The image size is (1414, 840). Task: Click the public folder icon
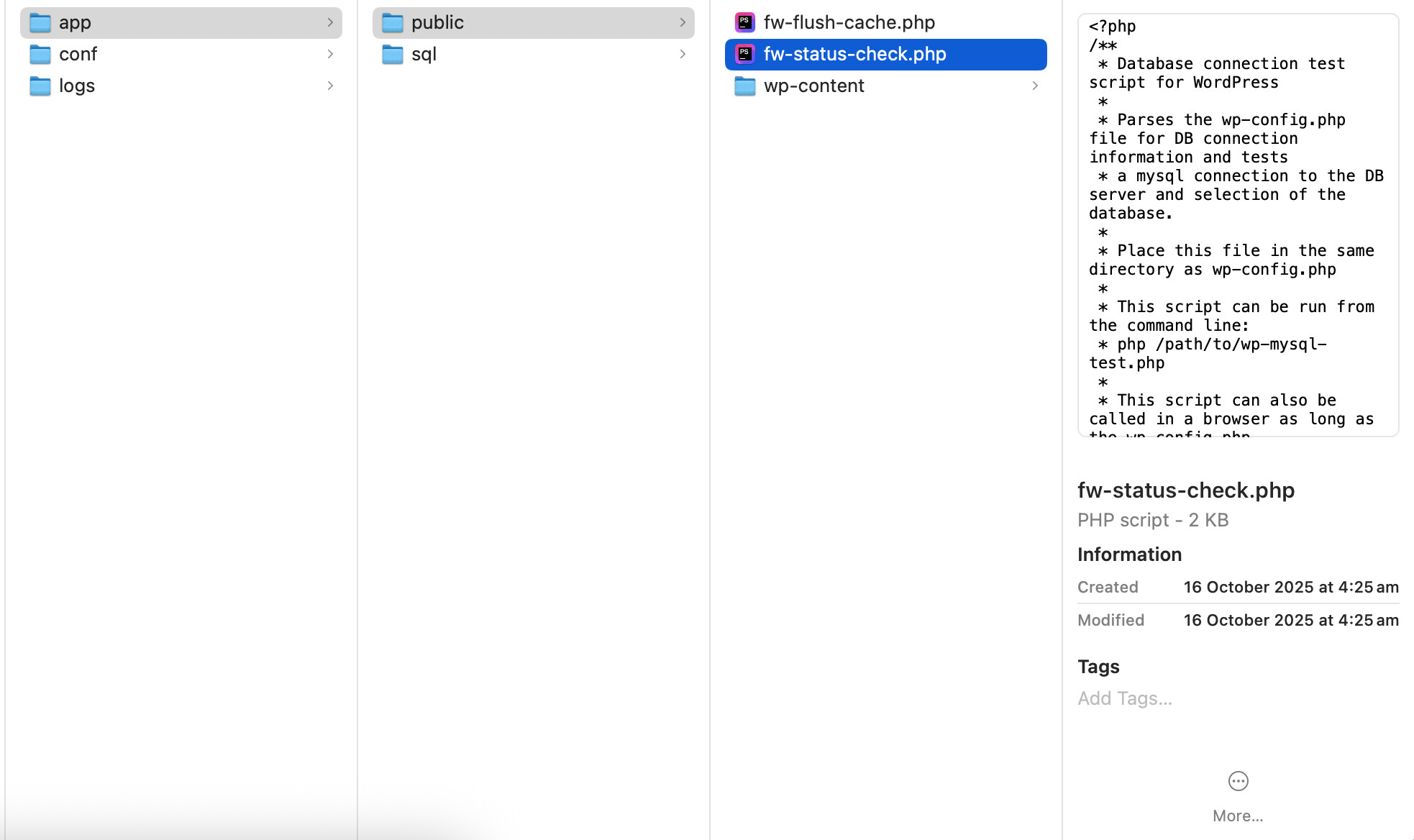pyautogui.click(x=393, y=23)
